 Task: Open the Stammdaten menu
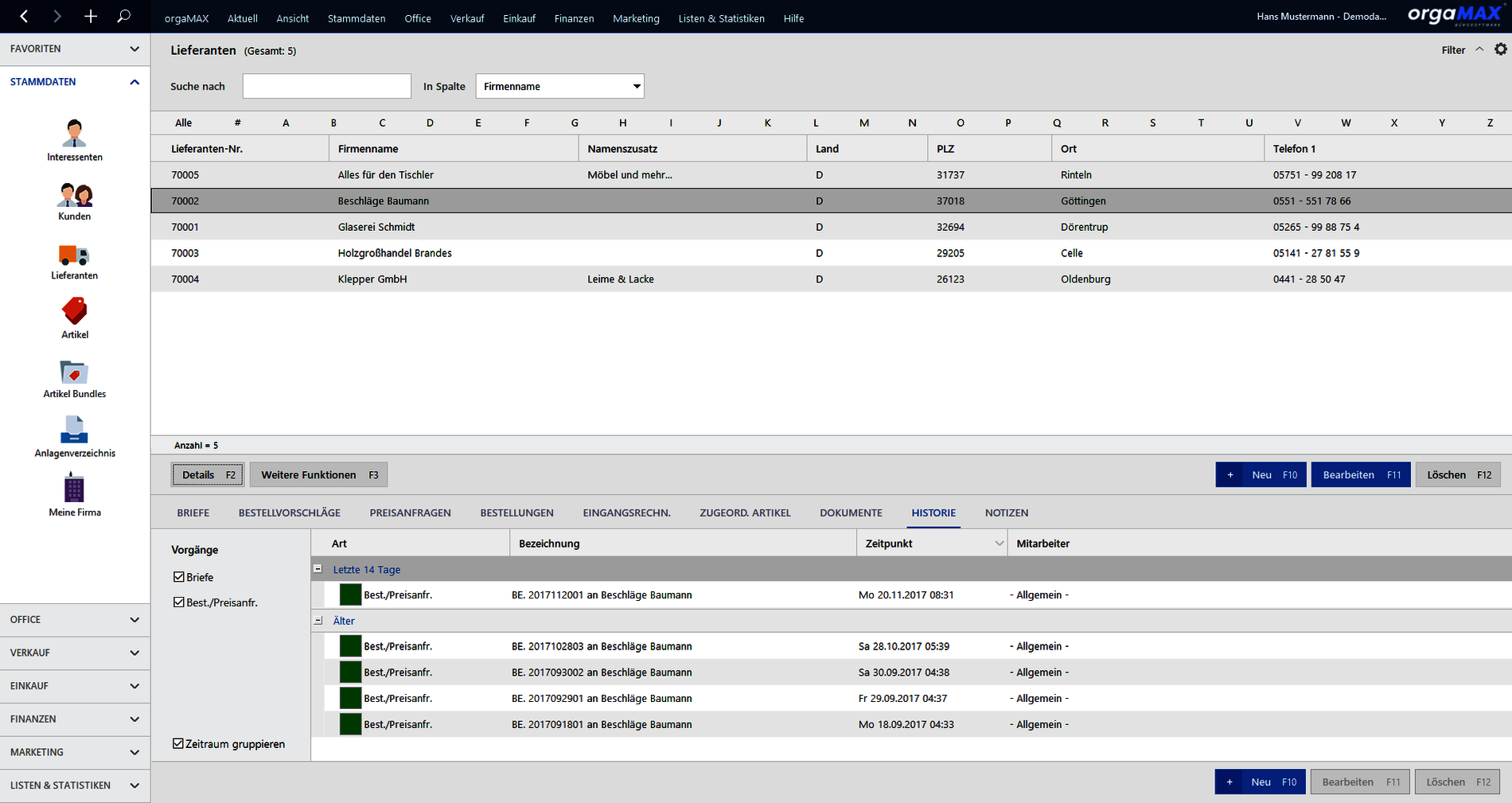point(357,18)
